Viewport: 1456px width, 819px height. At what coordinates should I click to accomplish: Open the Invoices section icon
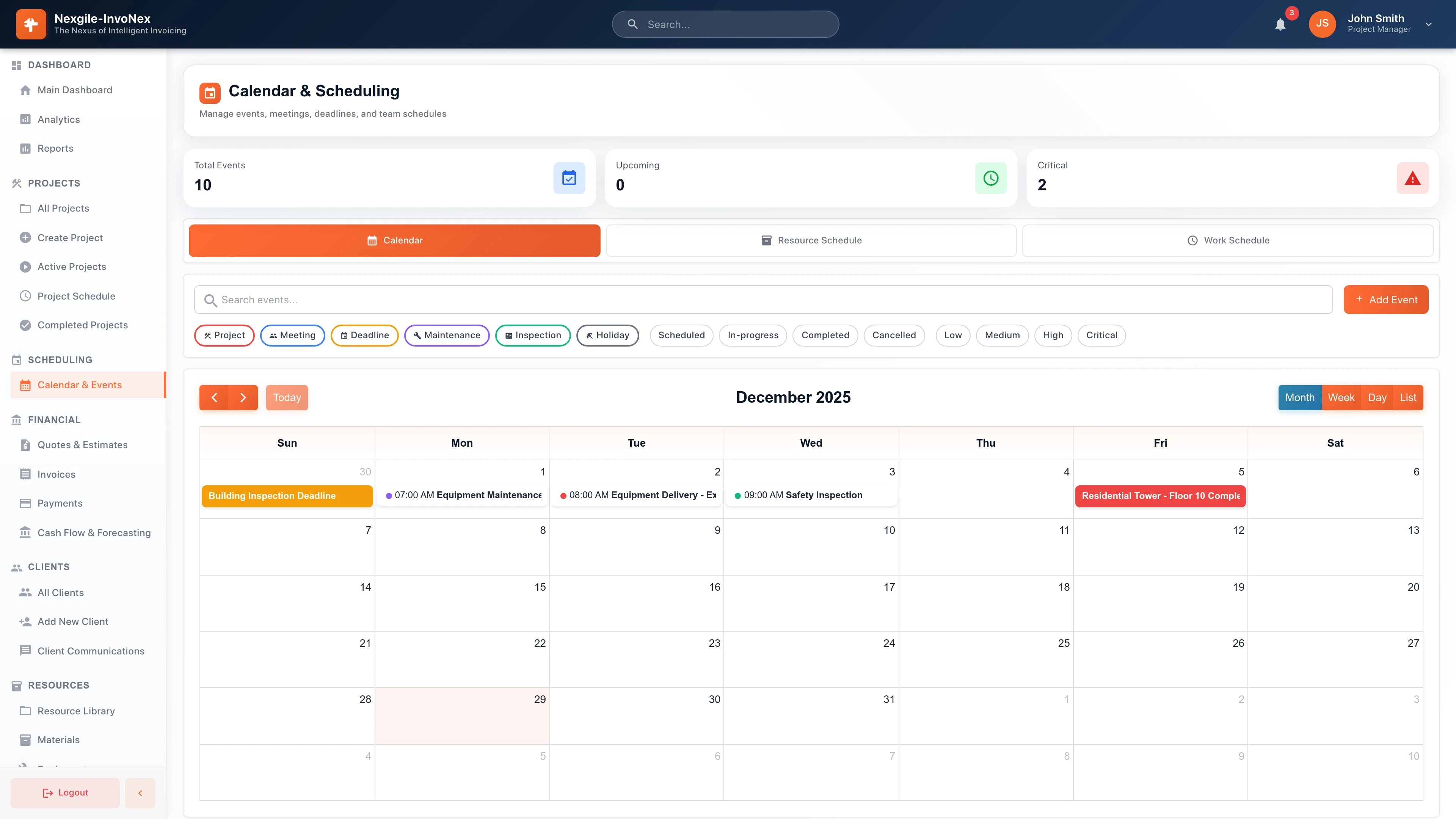(x=25, y=474)
